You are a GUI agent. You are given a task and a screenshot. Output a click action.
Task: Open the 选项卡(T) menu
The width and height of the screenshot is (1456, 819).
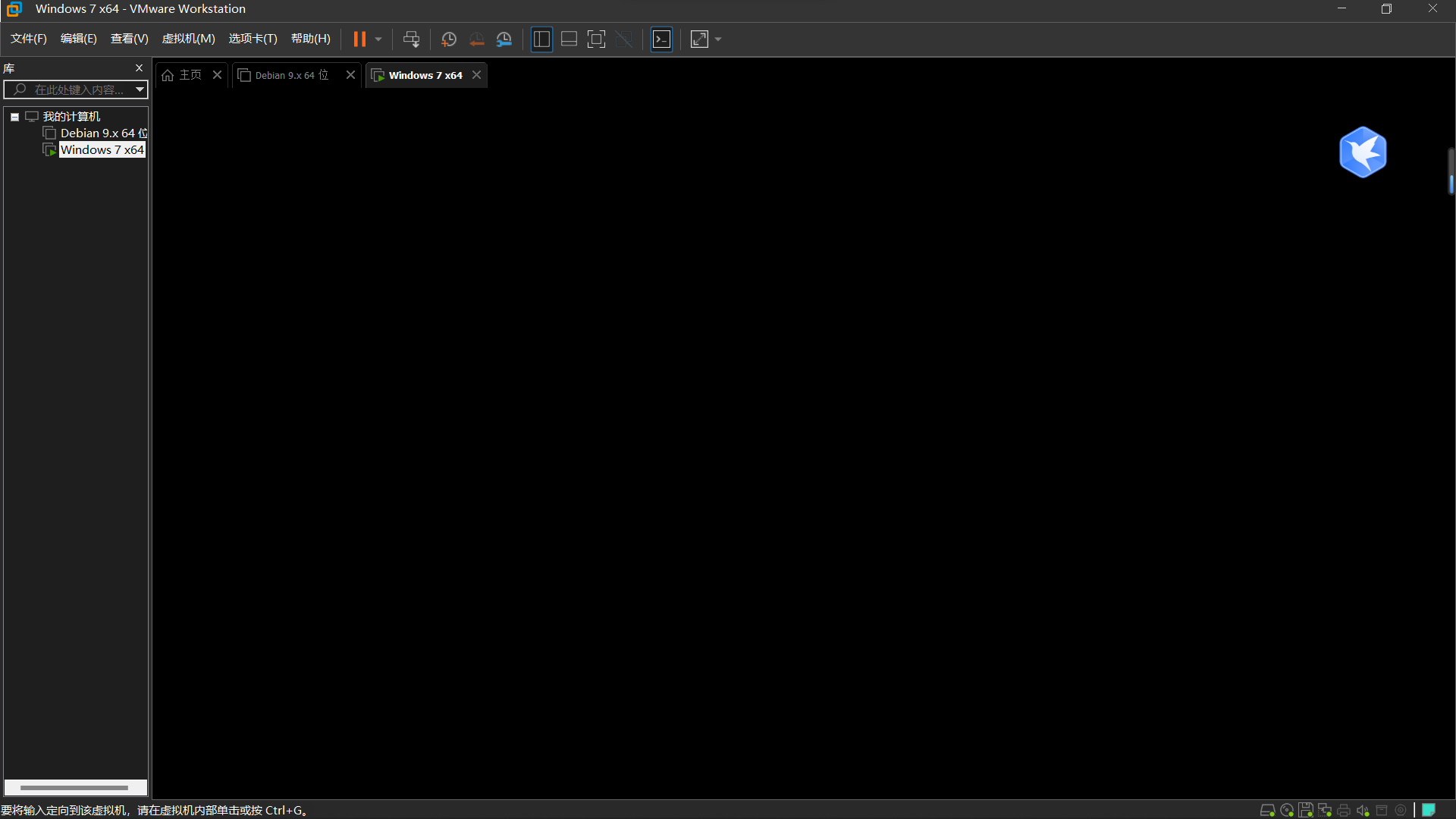(253, 39)
